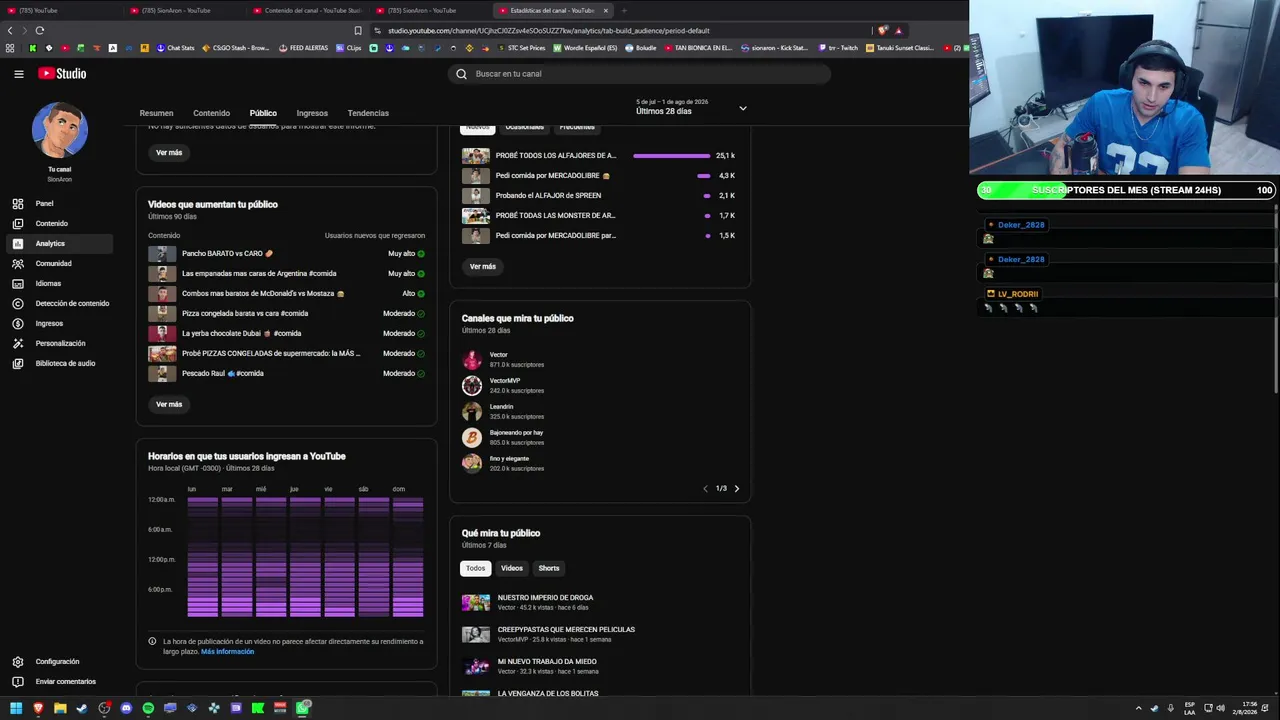Close the Estadísticas del canal browser tab
This screenshot has height=720, width=1280.
point(605,10)
